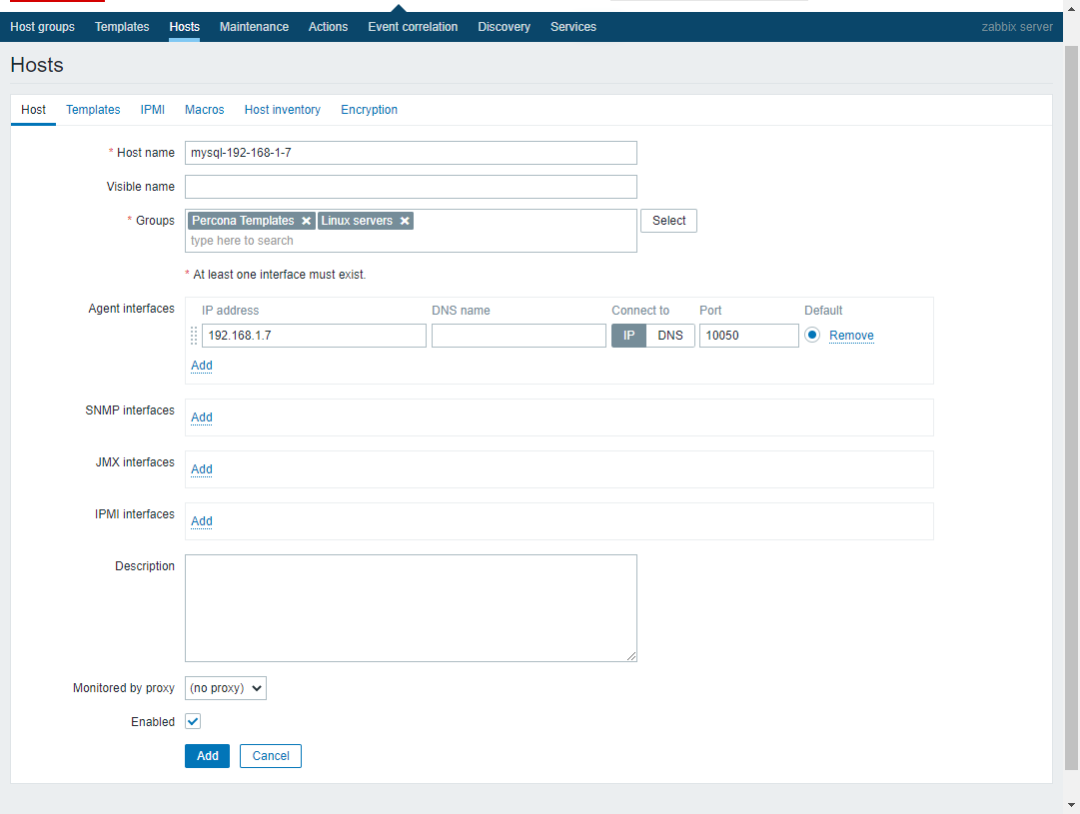Remove Percona Templates group tag
Image resolution: width=1080 pixels, height=814 pixels.
(x=306, y=221)
